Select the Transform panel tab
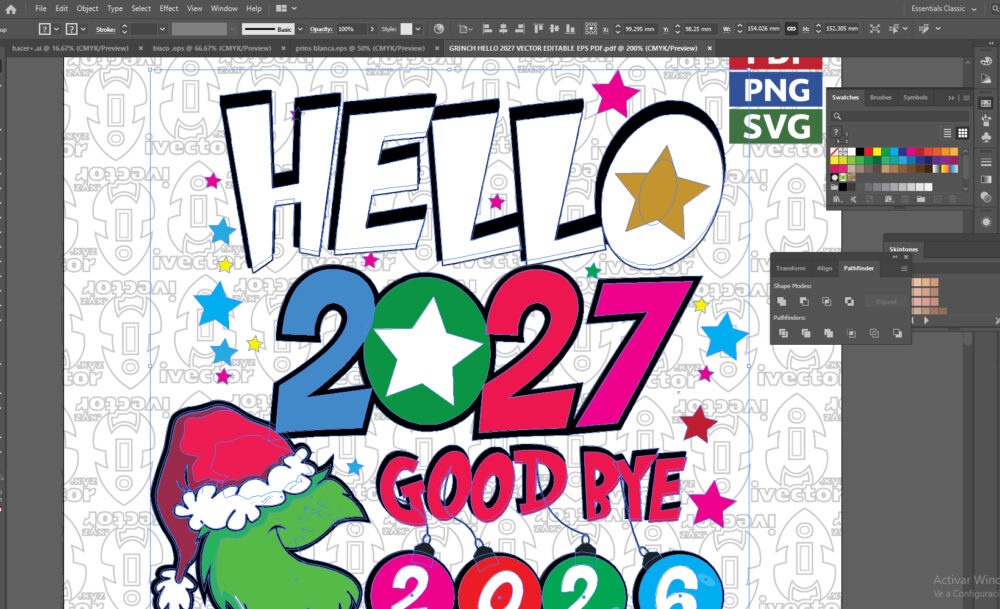Viewport: 1000px width, 609px height. point(791,268)
